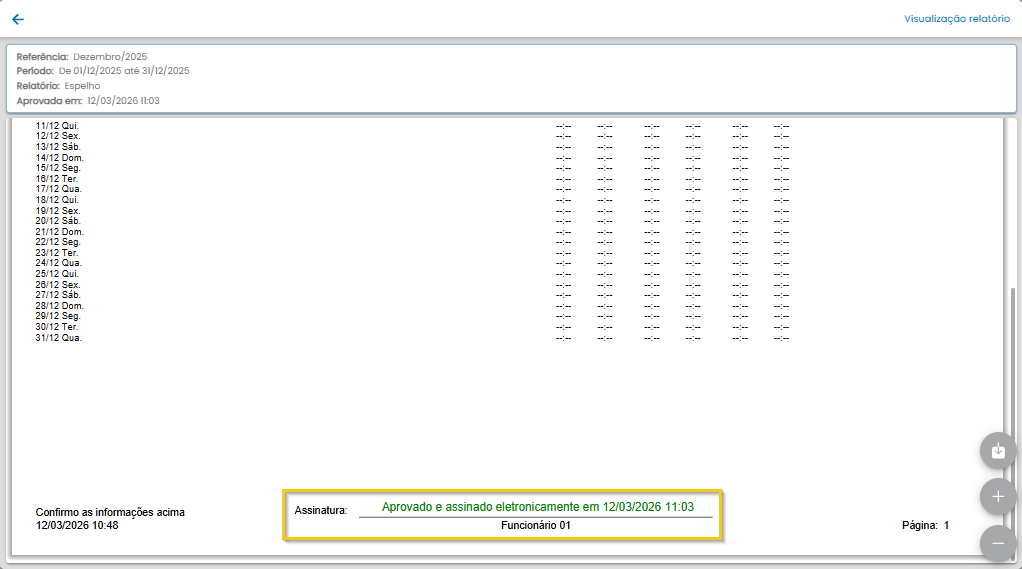
Task: Zoom out using the minus button
Action: pyautogui.click(x=997, y=543)
